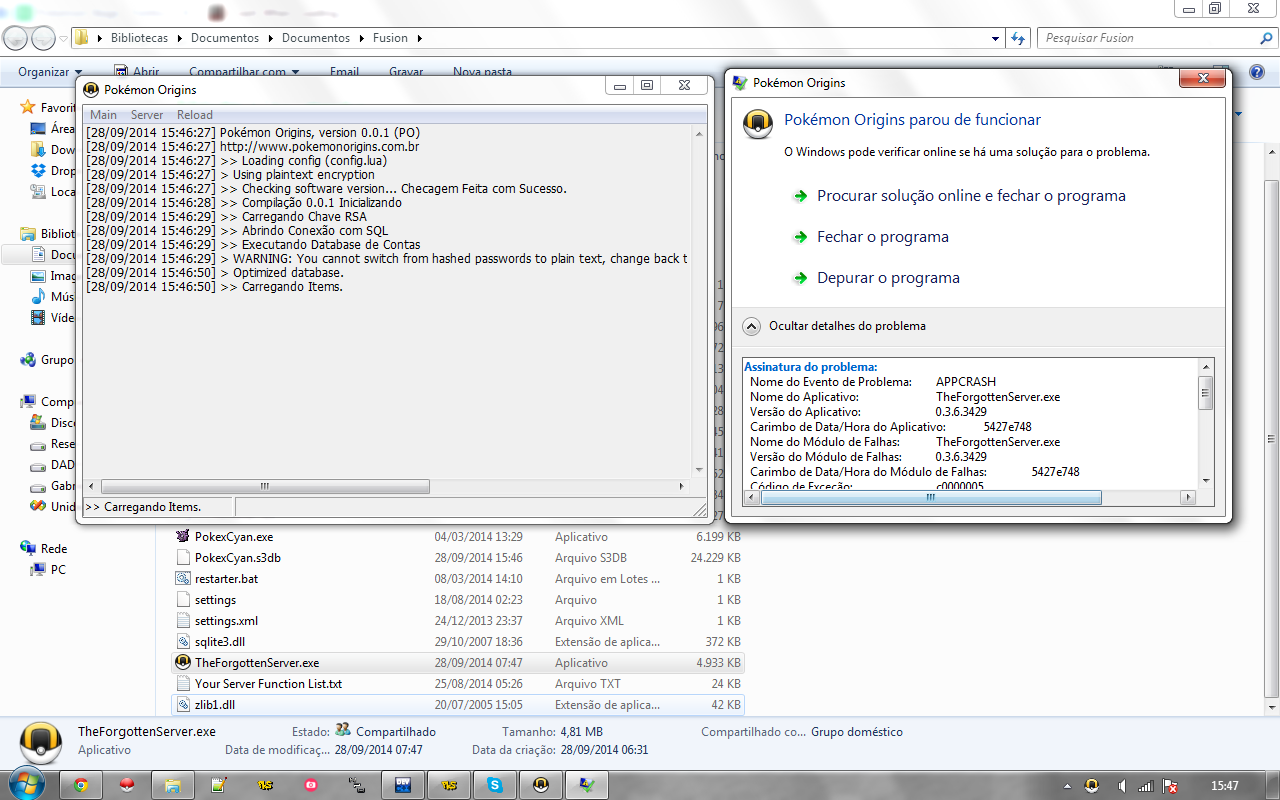Open the PokexCyan.exe file icon
Viewport: 1280px width, 800px height.
click(183, 537)
